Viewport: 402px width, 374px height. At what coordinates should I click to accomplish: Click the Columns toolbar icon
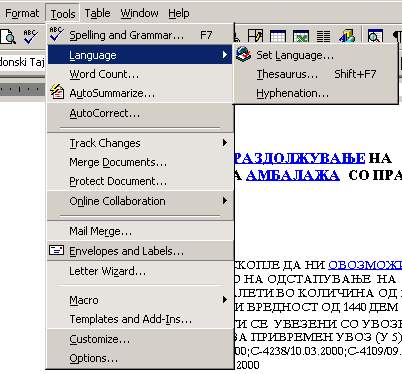323,36
